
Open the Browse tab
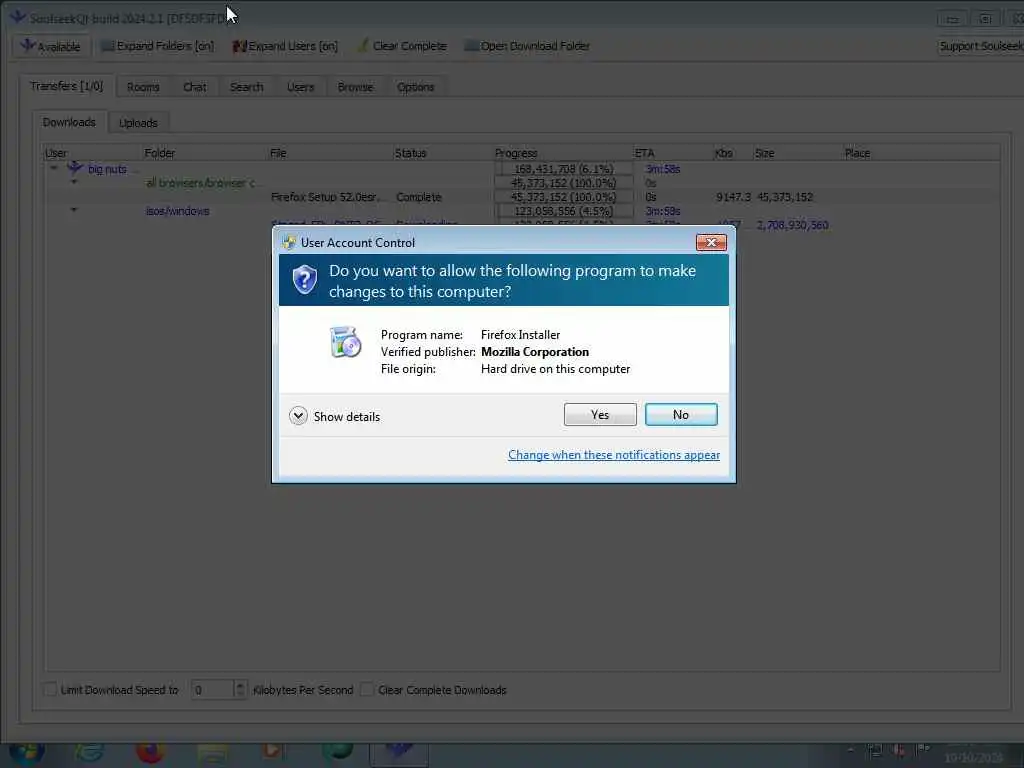coord(355,87)
